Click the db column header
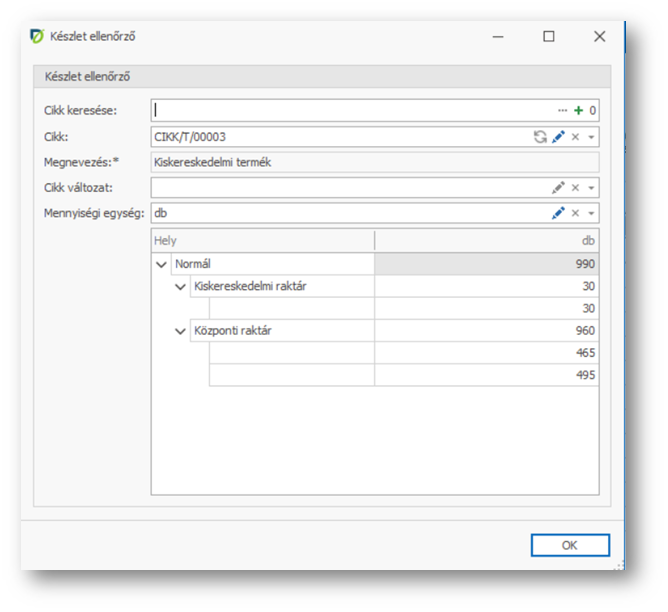The height and width of the screenshot is (612, 668). [x=487, y=241]
